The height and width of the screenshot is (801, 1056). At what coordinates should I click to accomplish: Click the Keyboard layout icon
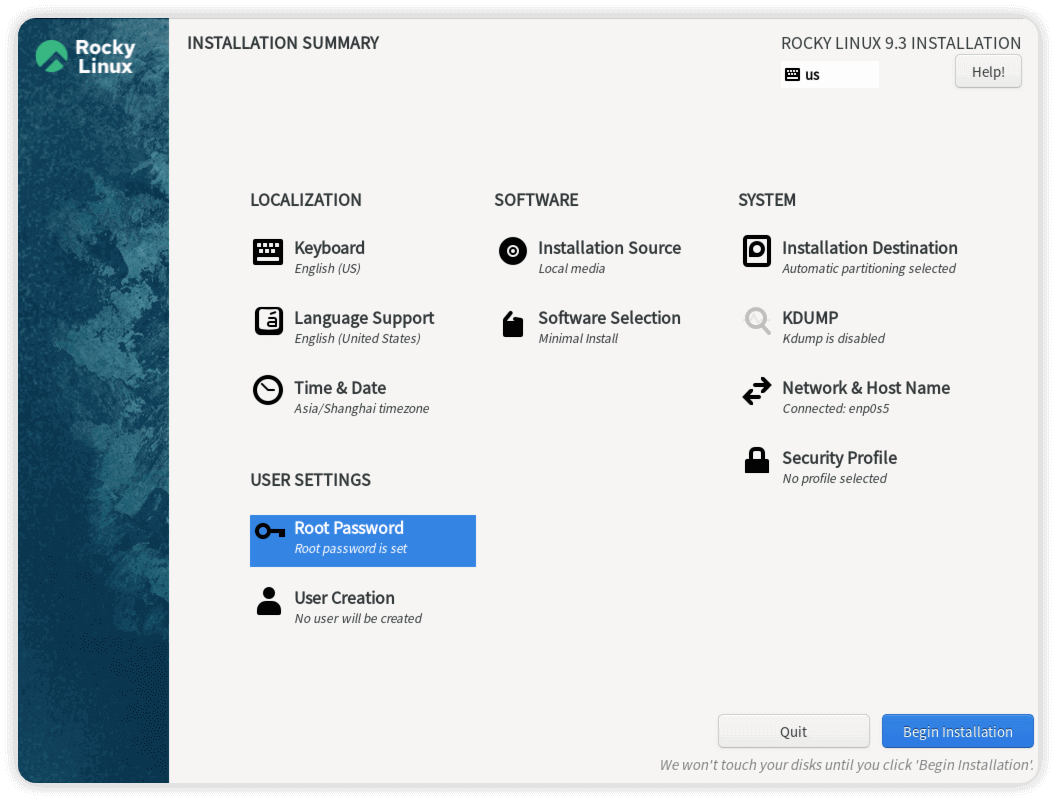267,252
